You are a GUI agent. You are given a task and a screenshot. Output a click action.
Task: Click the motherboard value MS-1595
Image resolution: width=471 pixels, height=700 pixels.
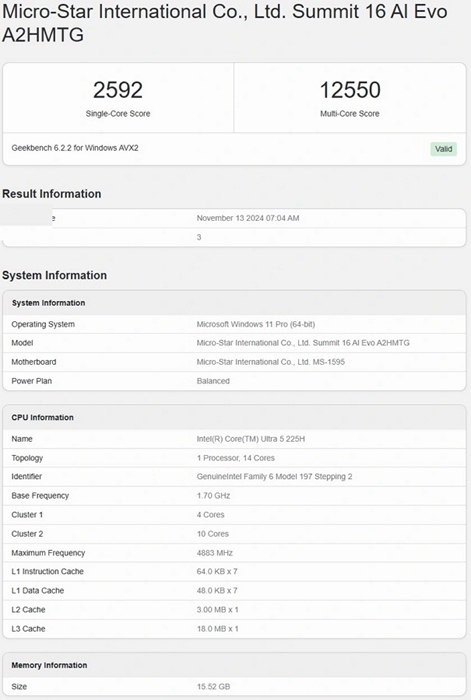pos(271,362)
